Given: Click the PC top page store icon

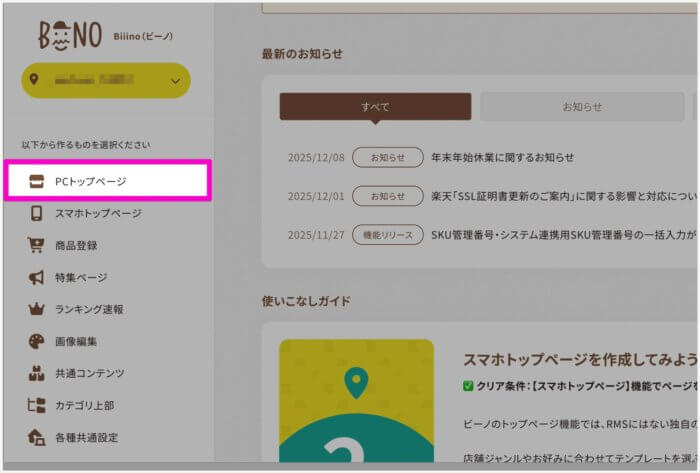Looking at the screenshot, I should [x=36, y=182].
